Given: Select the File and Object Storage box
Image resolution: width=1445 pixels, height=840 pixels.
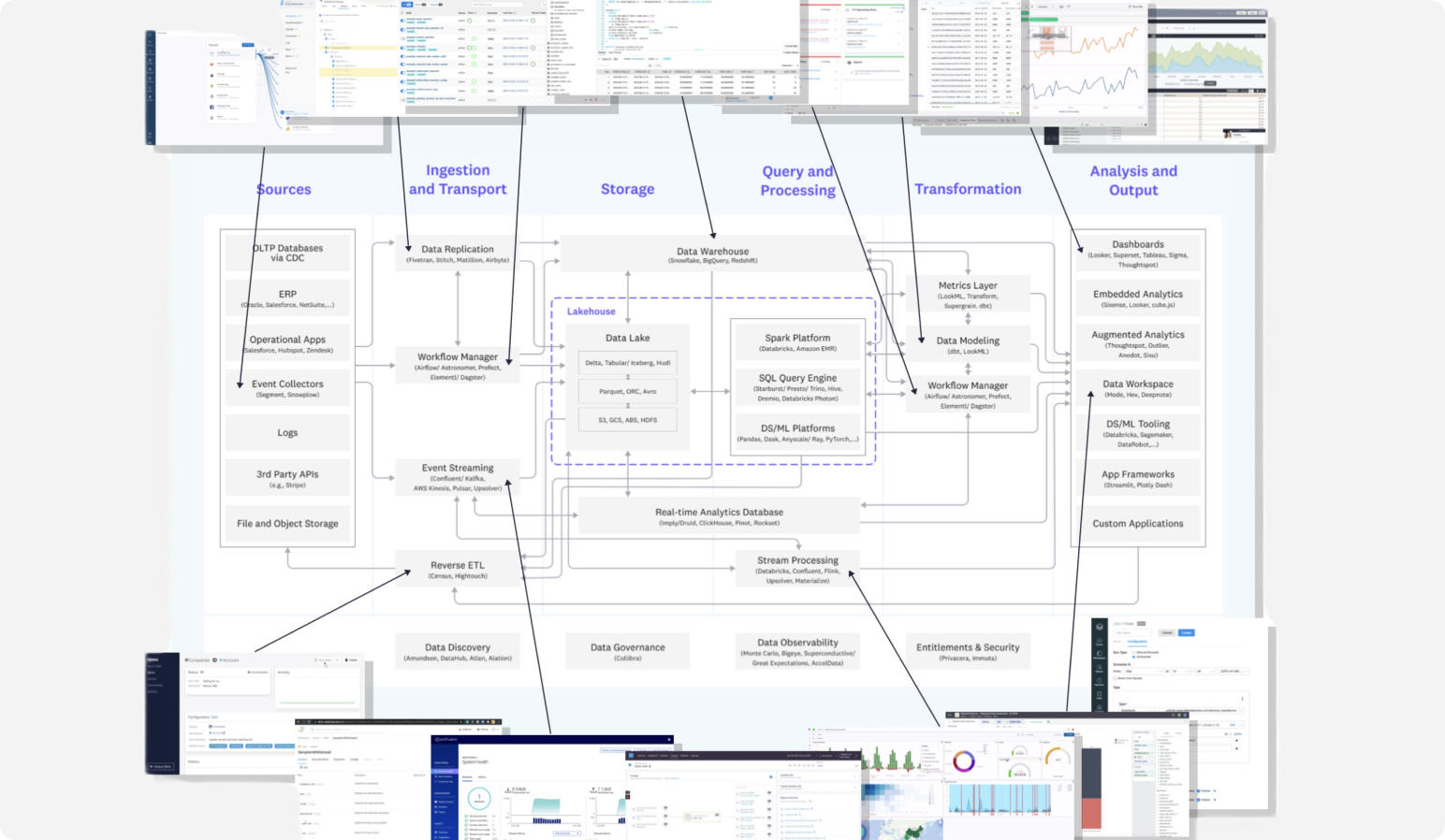Looking at the screenshot, I should pos(287,524).
